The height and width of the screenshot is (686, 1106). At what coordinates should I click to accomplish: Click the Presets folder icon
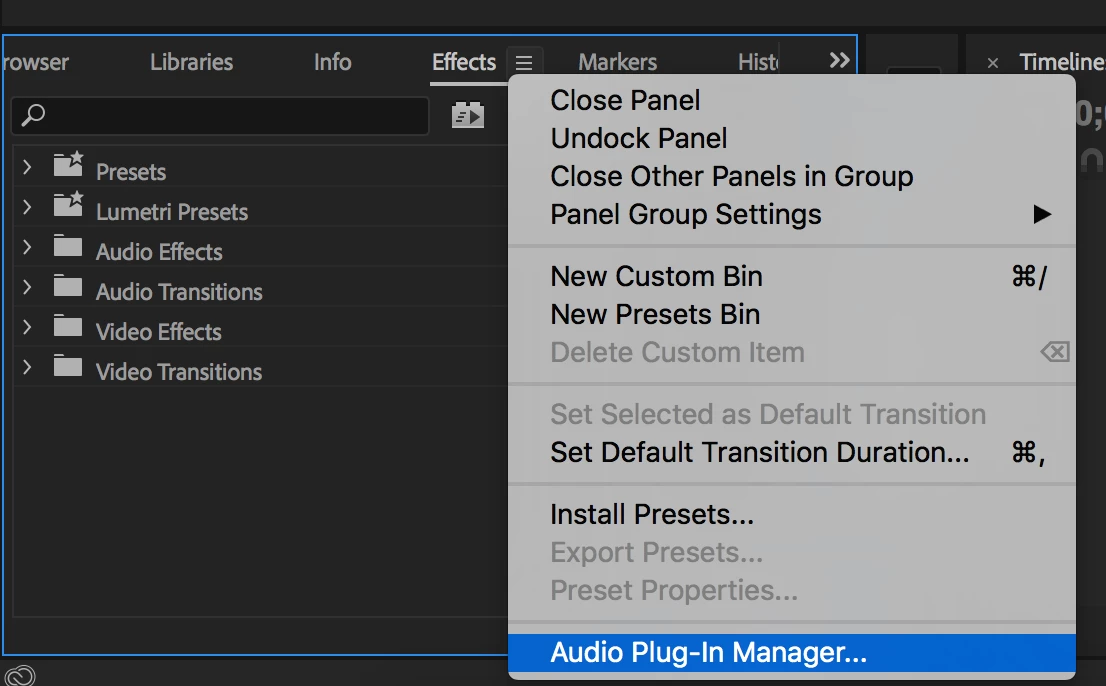coord(68,166)
